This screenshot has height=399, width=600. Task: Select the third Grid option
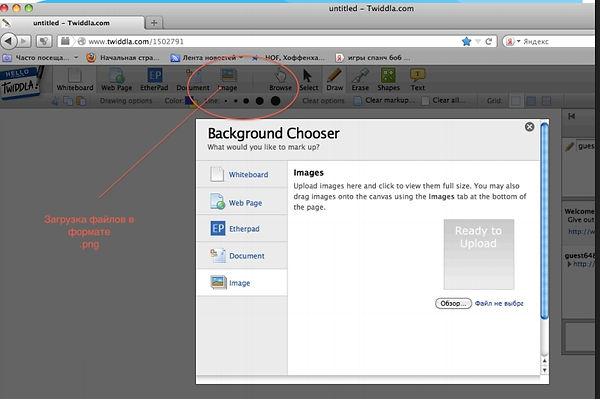coord(546,101)
